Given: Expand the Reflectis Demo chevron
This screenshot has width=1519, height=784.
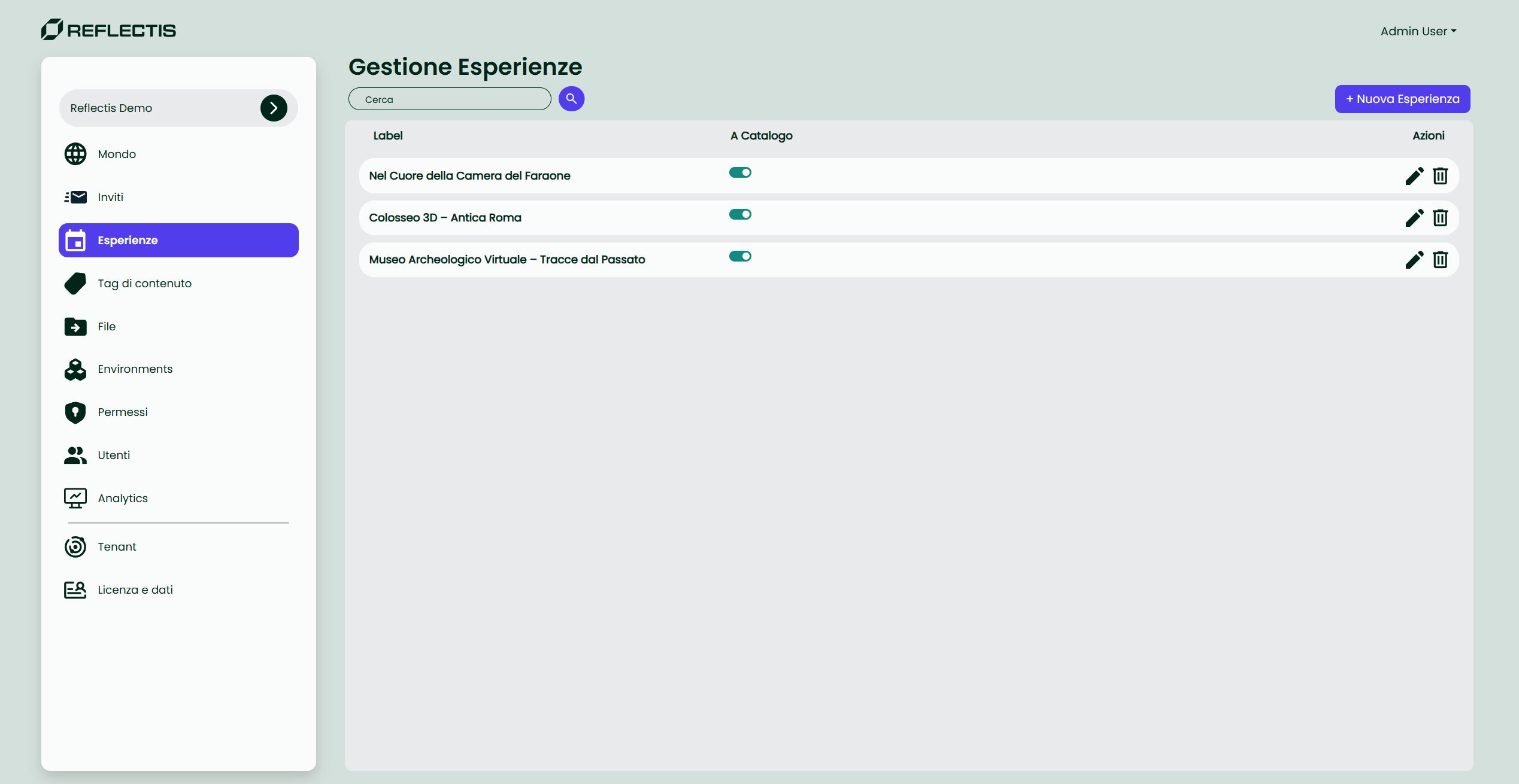Looking at the screenshot, I should click(274, 108).
